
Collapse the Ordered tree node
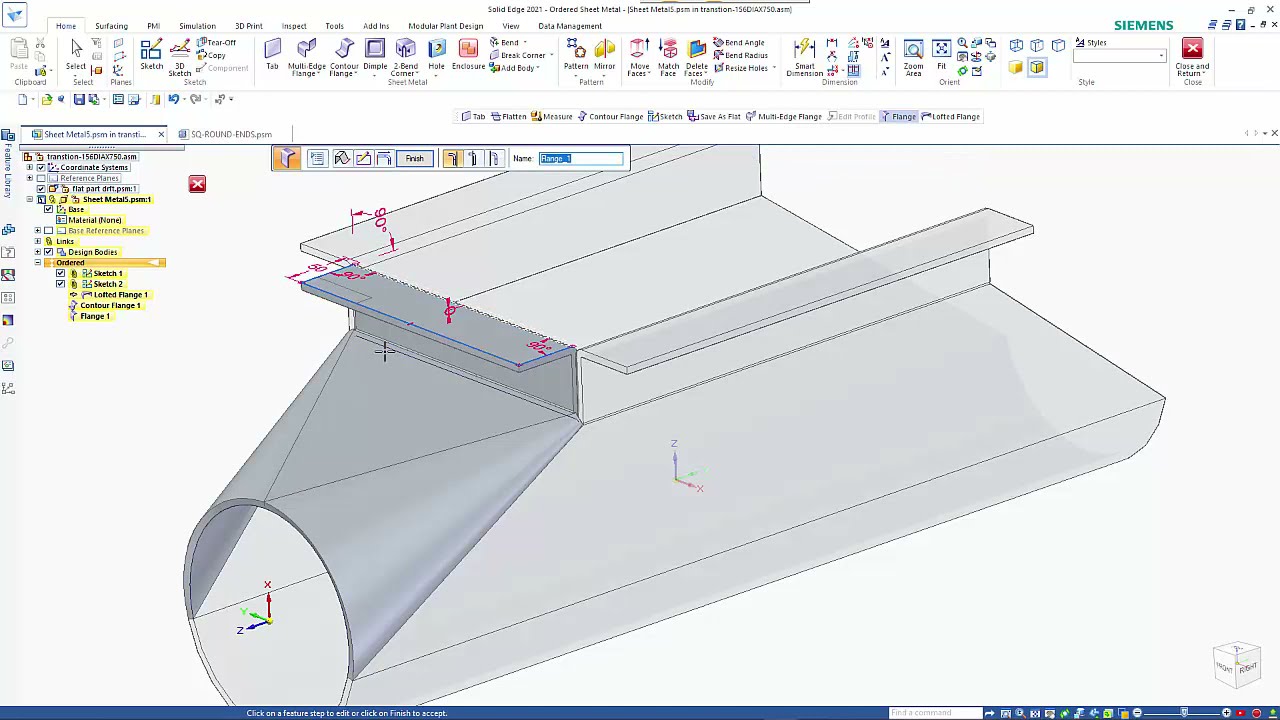tap(38, 263)
